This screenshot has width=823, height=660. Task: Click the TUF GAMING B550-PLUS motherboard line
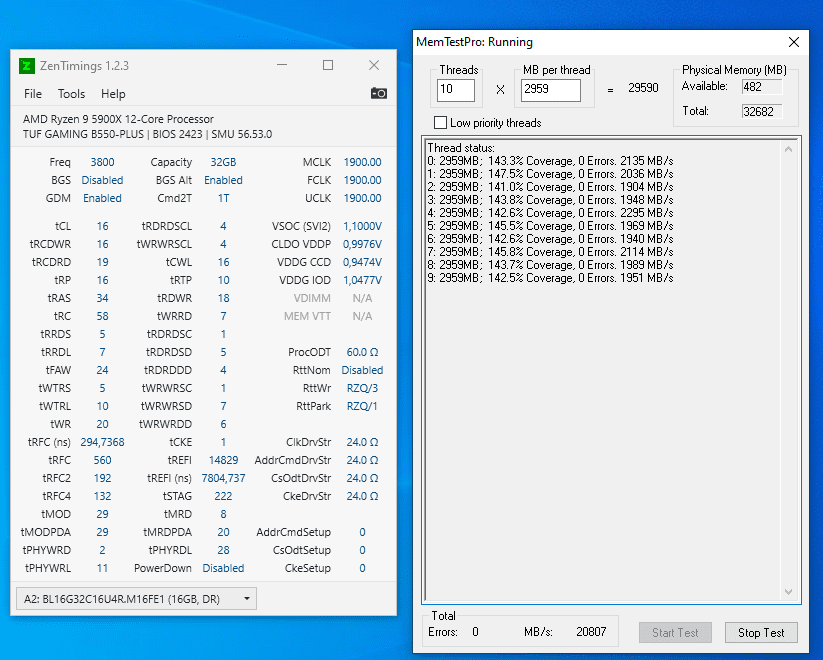pos(147,134)
